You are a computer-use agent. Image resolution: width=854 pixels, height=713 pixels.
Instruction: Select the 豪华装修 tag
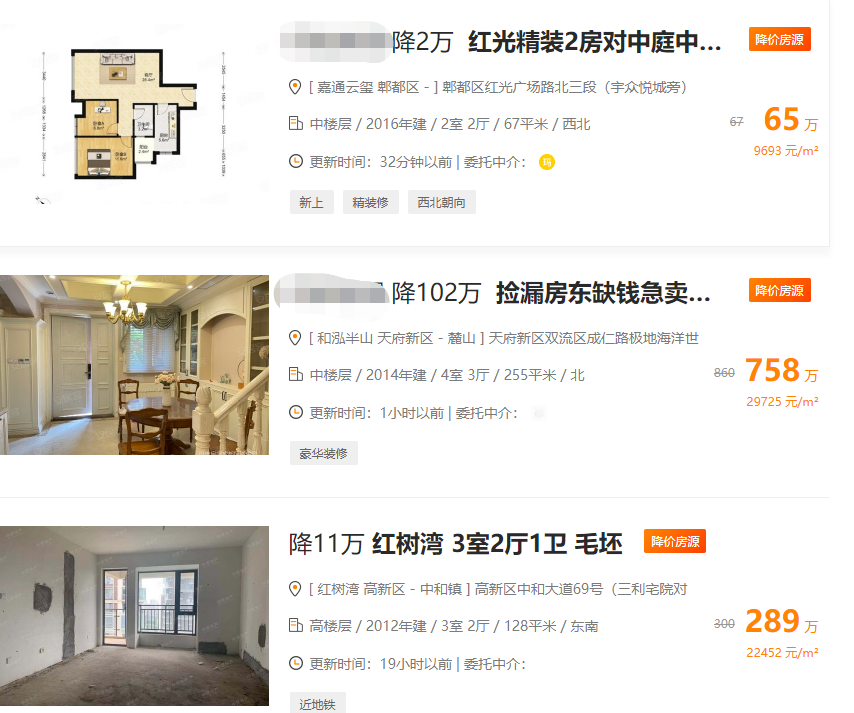pos(324,453)
